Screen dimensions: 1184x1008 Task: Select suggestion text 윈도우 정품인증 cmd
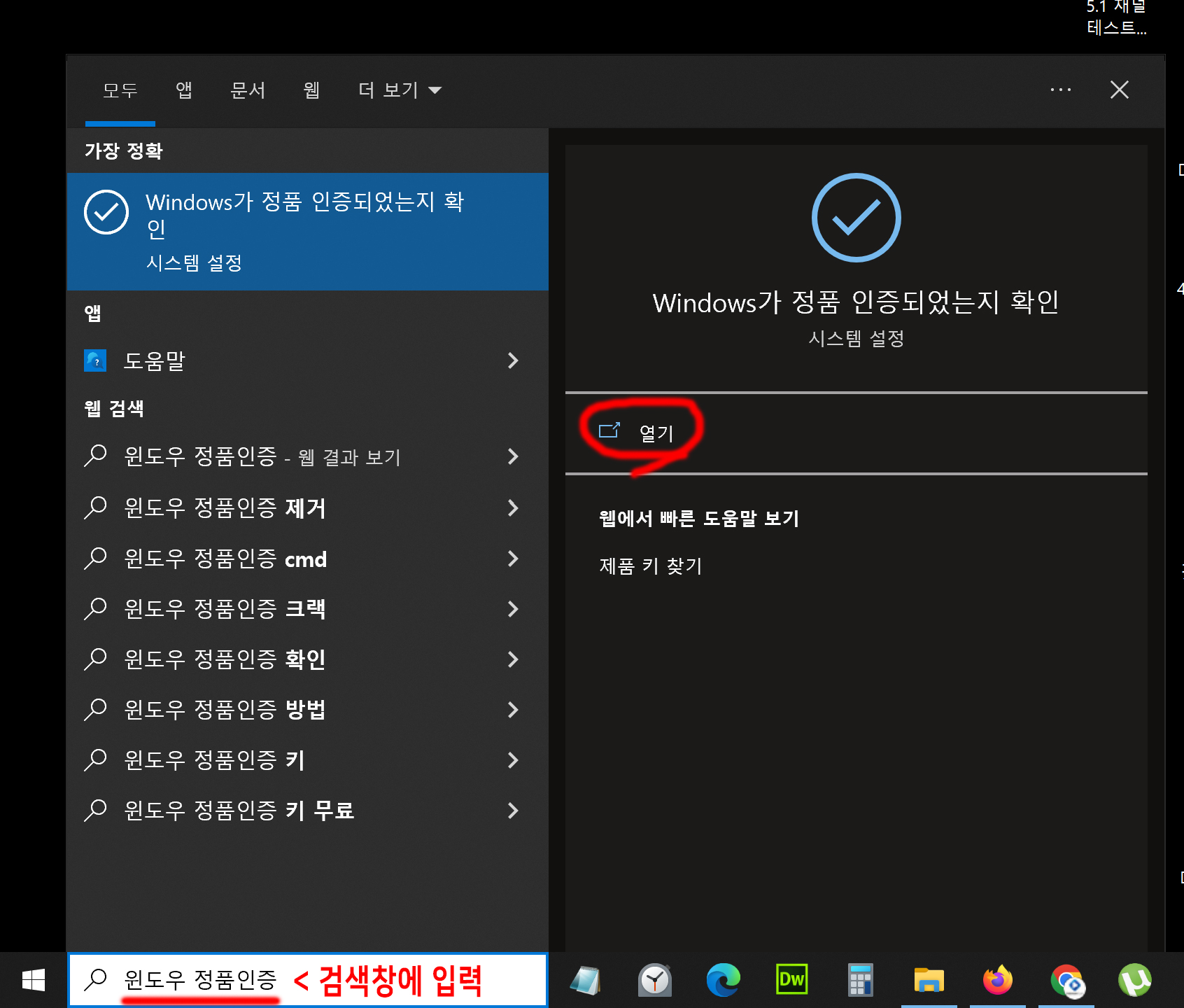pos(225,559)
